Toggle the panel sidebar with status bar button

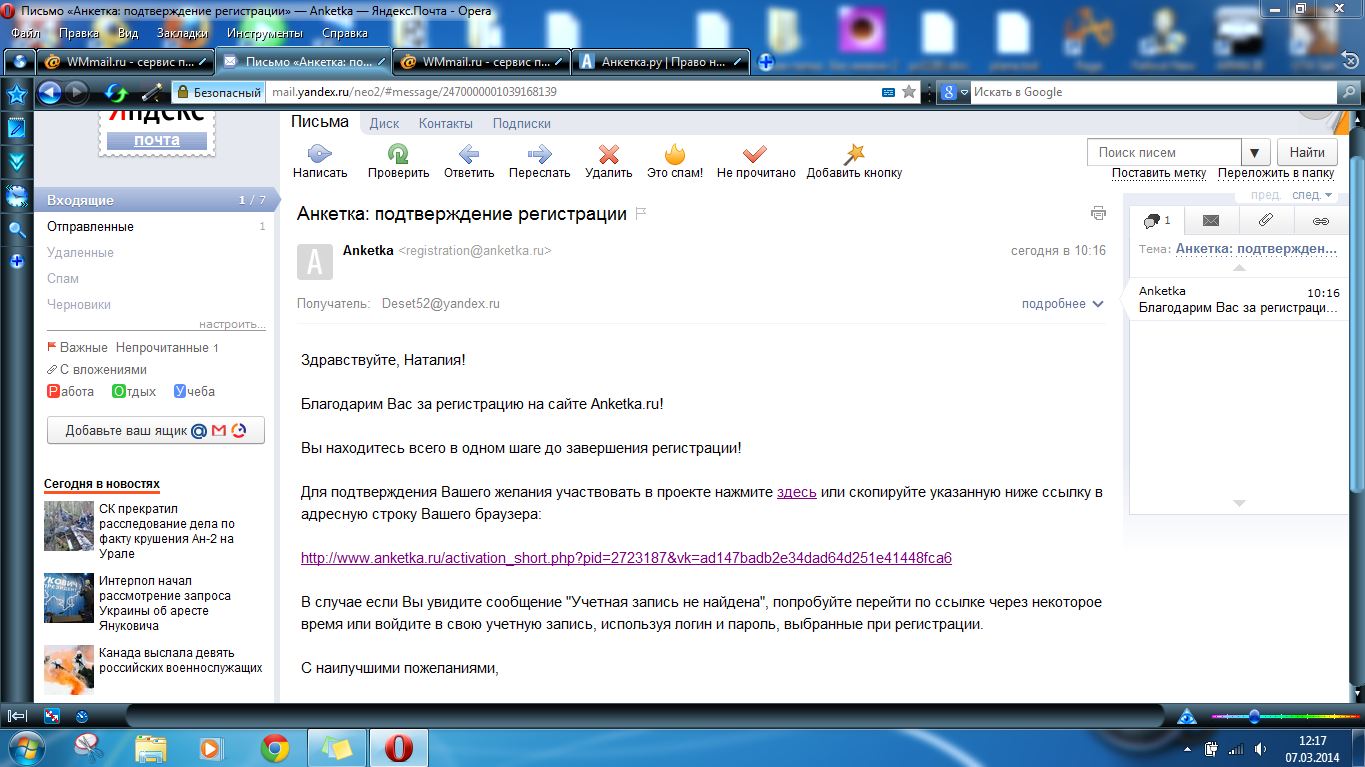18,716
